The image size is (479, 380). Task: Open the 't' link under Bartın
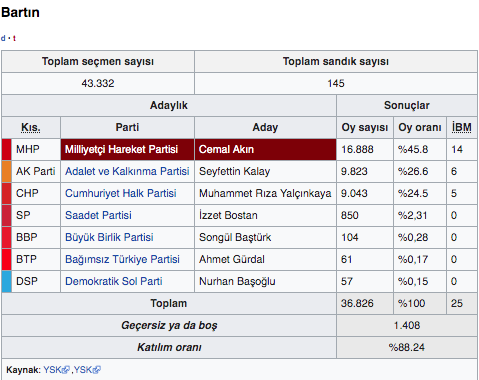coord(14,38)
